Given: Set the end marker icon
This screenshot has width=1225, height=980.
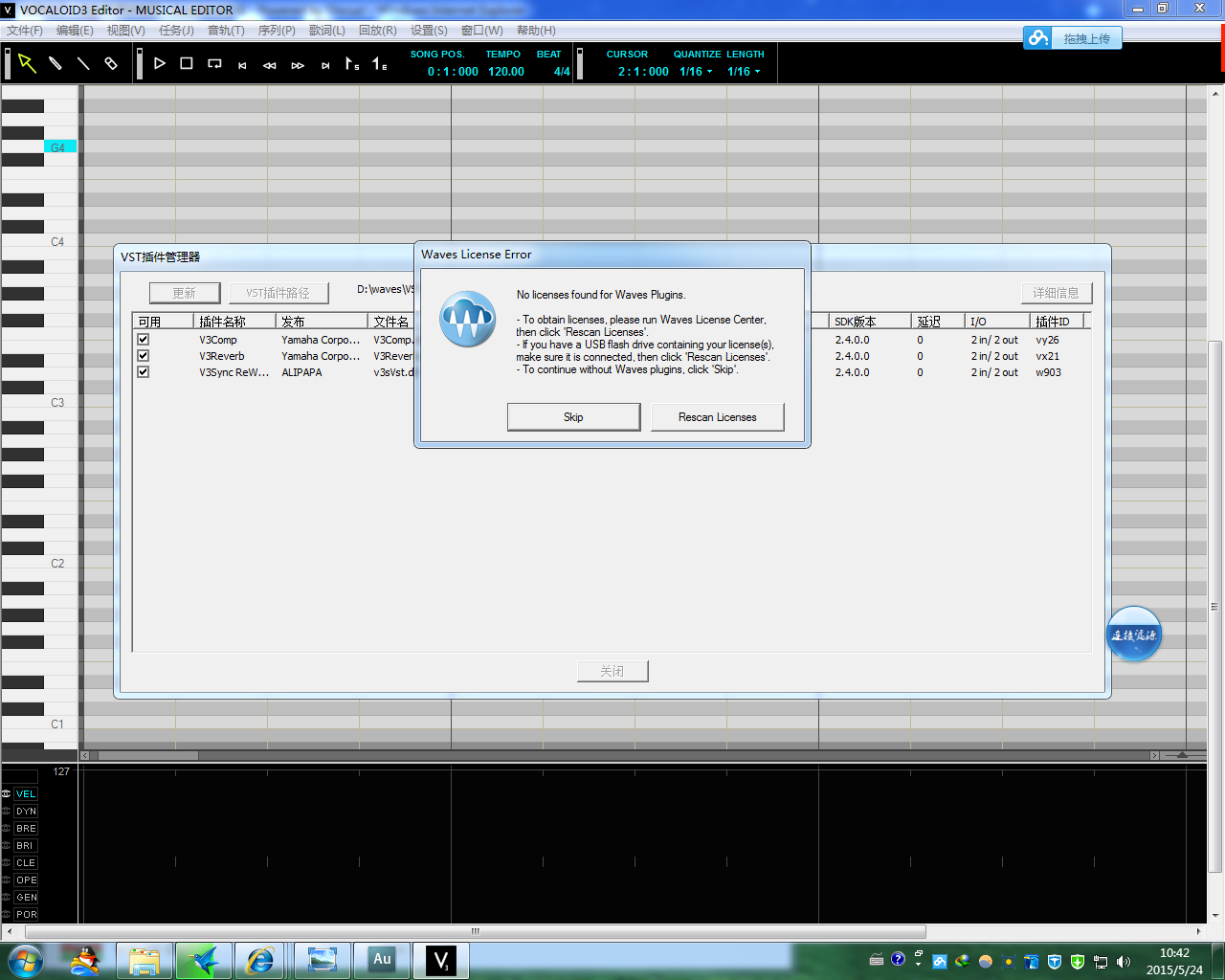Looking at the screenshot, I should pyautogui.click(x=380, y=64).
